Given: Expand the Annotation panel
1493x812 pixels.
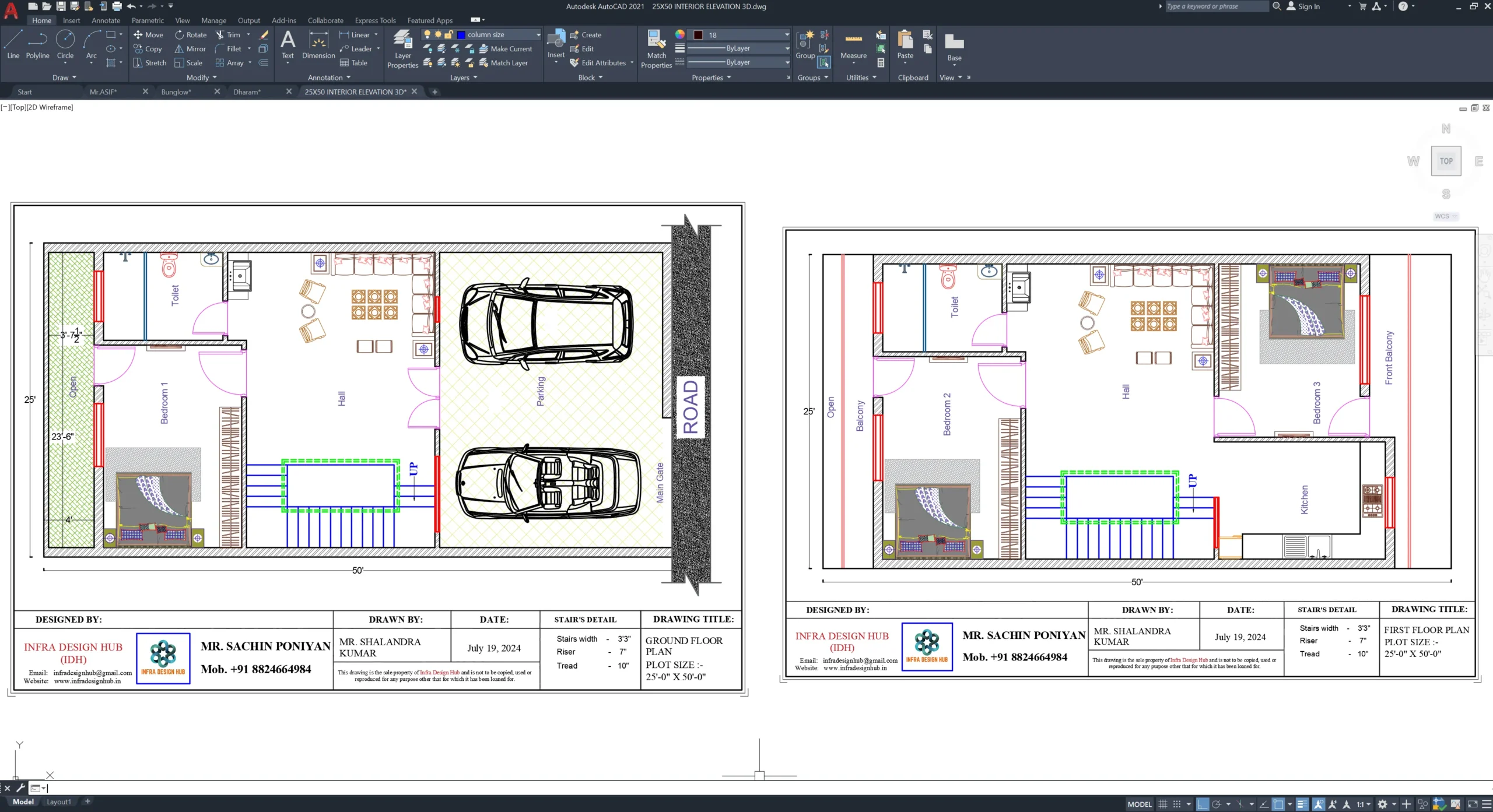Looking at the screenshot, I should coord(329,78).
